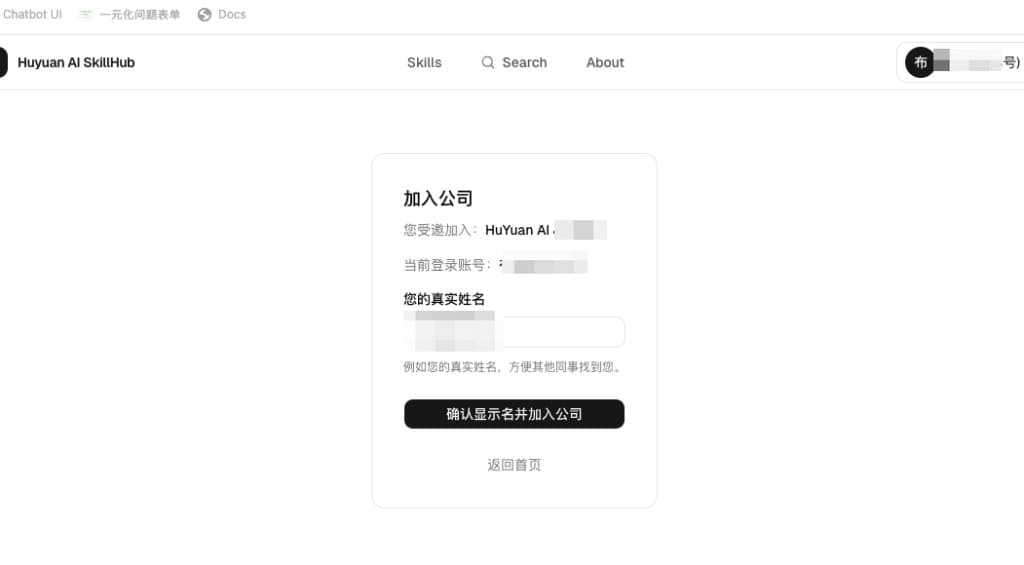Image resolution: width=1024 pixels, height=565 pixels.
Task: Click the HuYuan AI company name text
Action: 517,230
